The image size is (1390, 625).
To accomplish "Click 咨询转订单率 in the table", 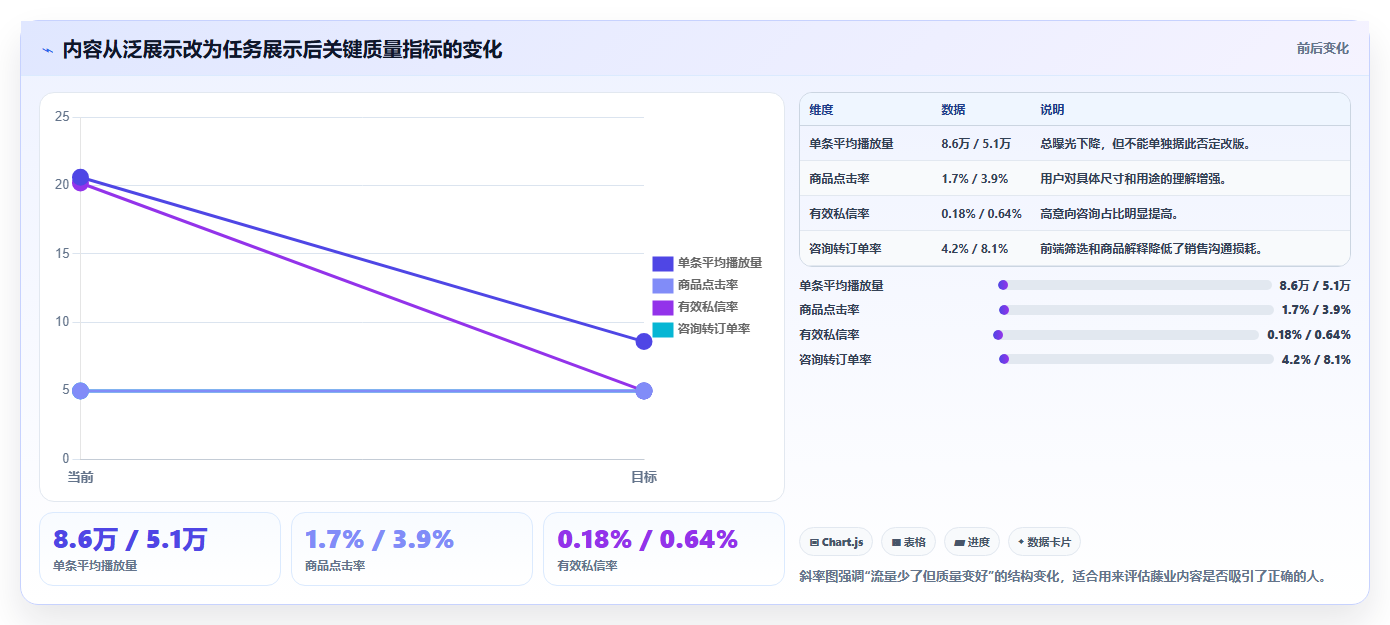I will coord(845,248).
